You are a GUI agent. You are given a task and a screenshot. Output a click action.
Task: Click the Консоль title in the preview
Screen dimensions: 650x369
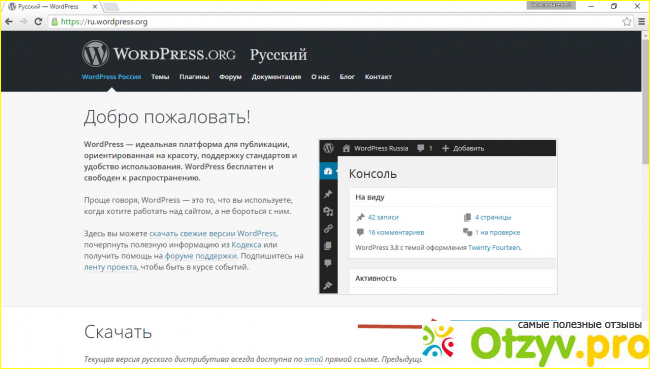[373, 174]
